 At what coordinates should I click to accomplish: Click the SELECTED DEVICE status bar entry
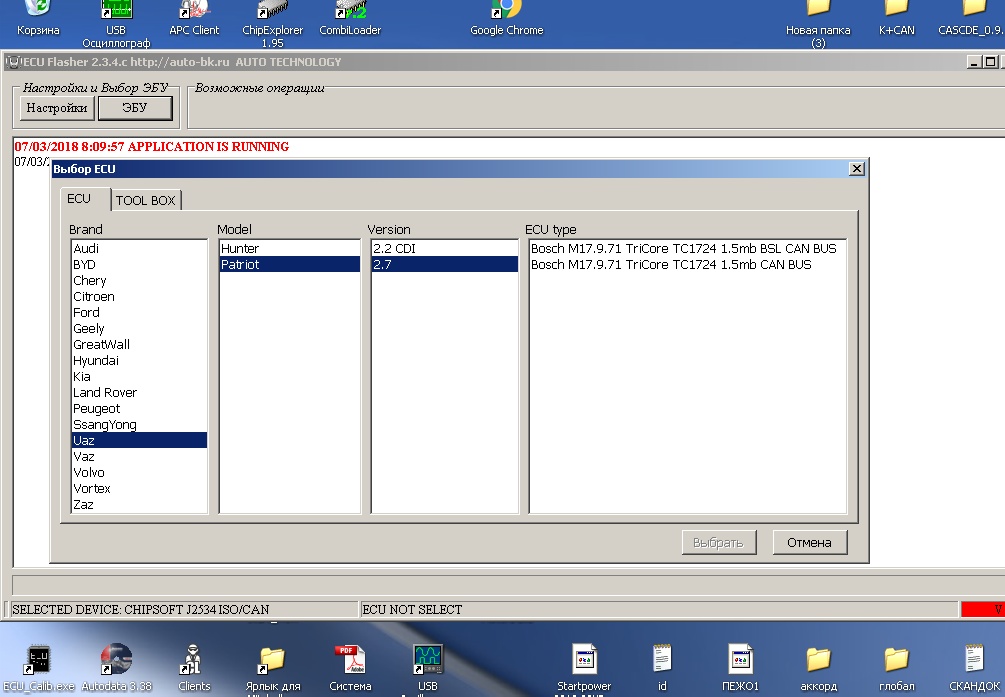[183, 609]
